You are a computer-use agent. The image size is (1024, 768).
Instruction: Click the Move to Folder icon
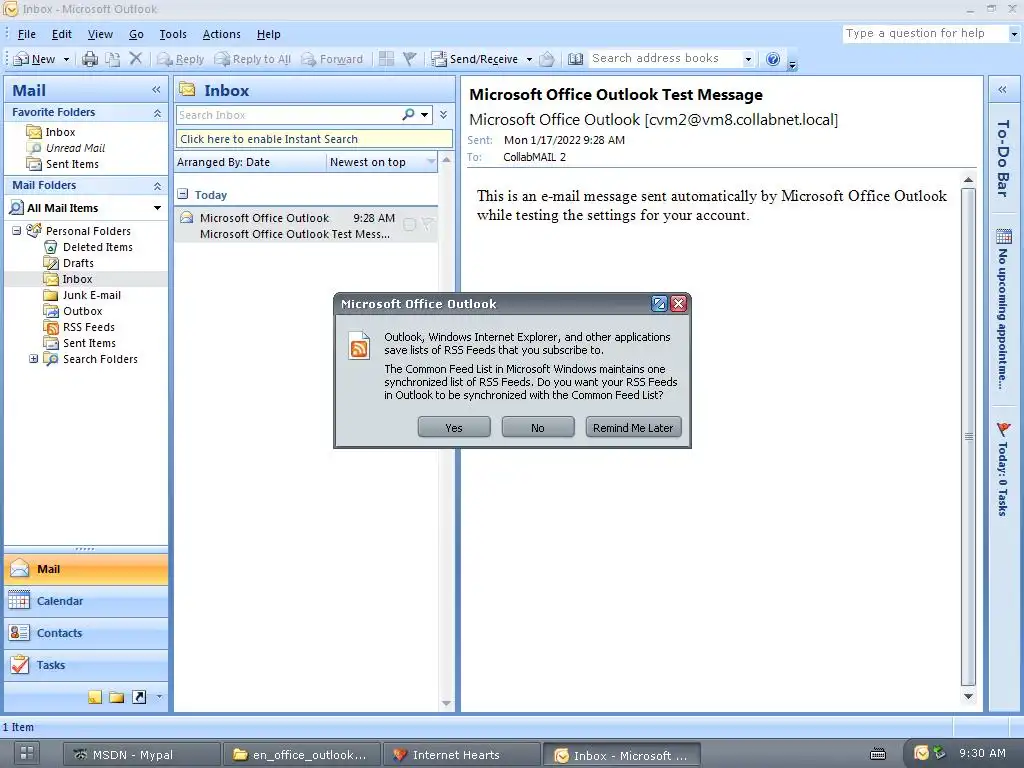point(113,59)
